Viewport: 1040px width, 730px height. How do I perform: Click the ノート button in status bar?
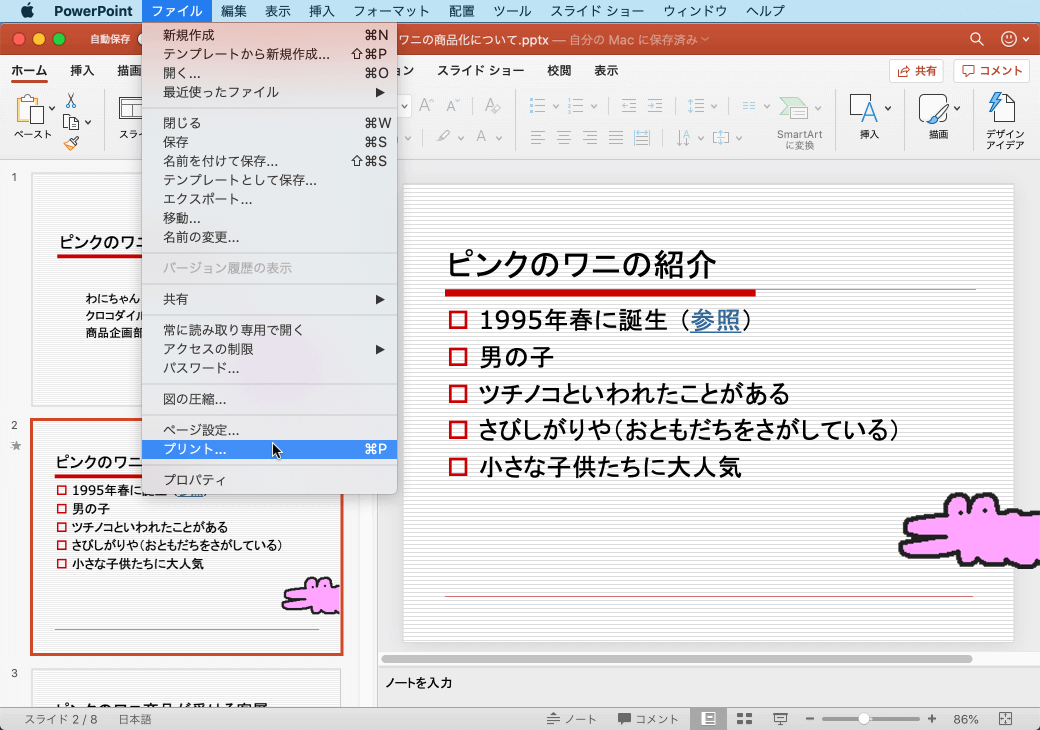573,718
